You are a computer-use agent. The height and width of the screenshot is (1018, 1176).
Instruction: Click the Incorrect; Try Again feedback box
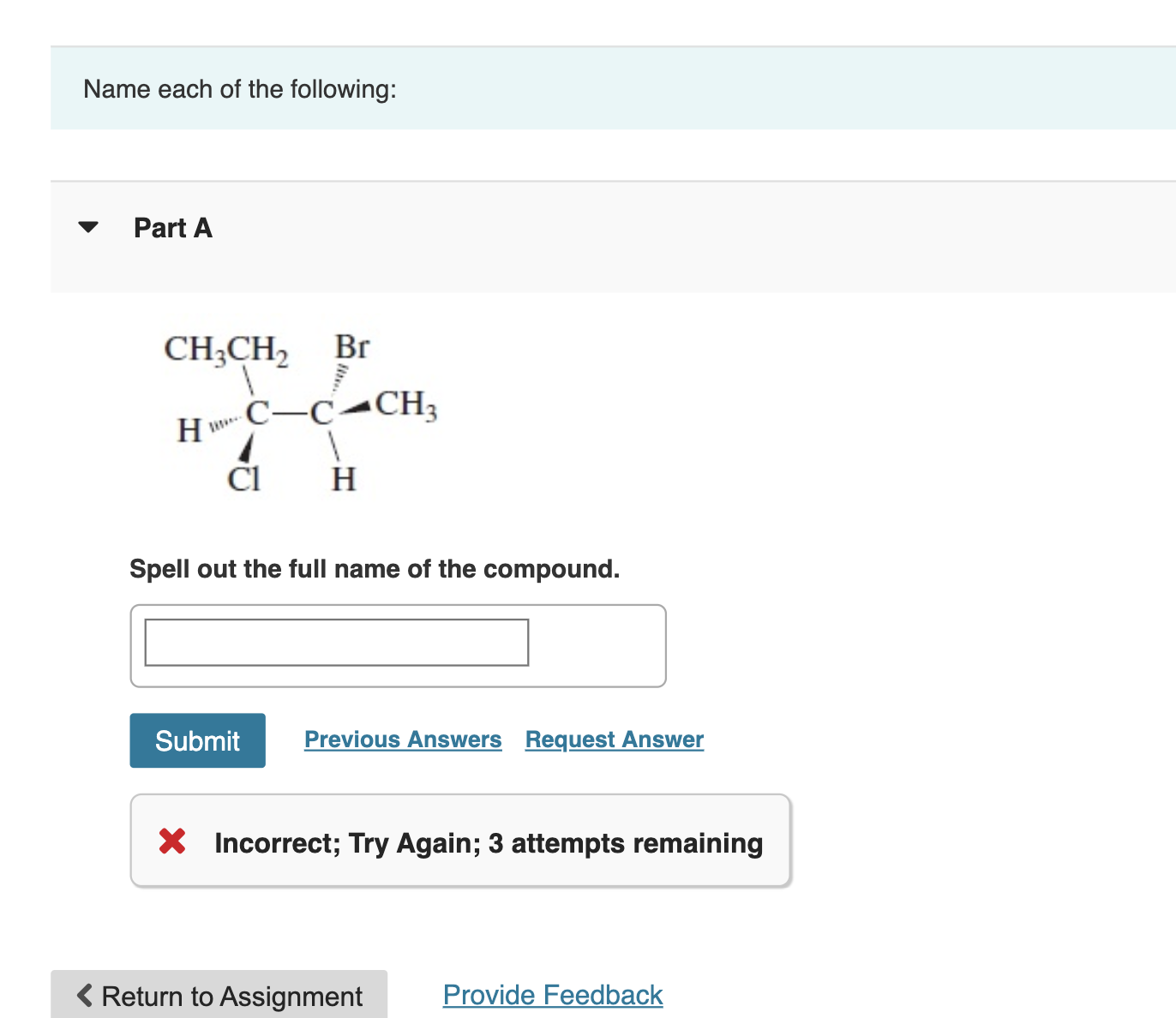coord(460,841)
